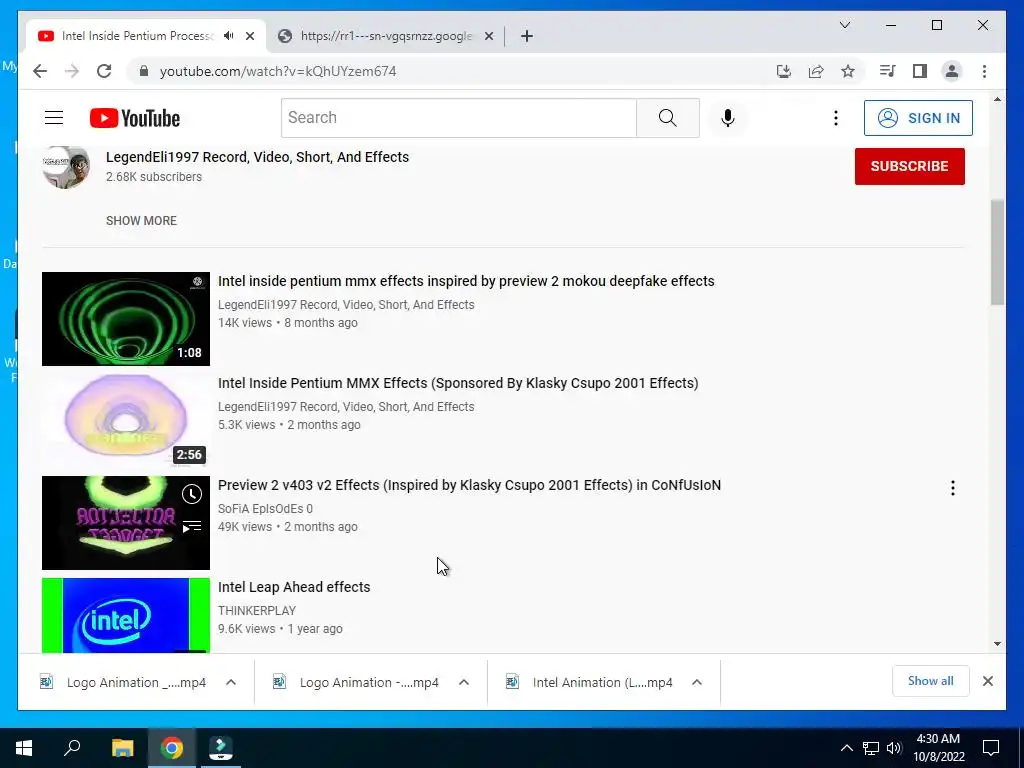Viewport: 1024px width, 768px height.
Task: Open Chrome media controls
Action: [887, 71]
